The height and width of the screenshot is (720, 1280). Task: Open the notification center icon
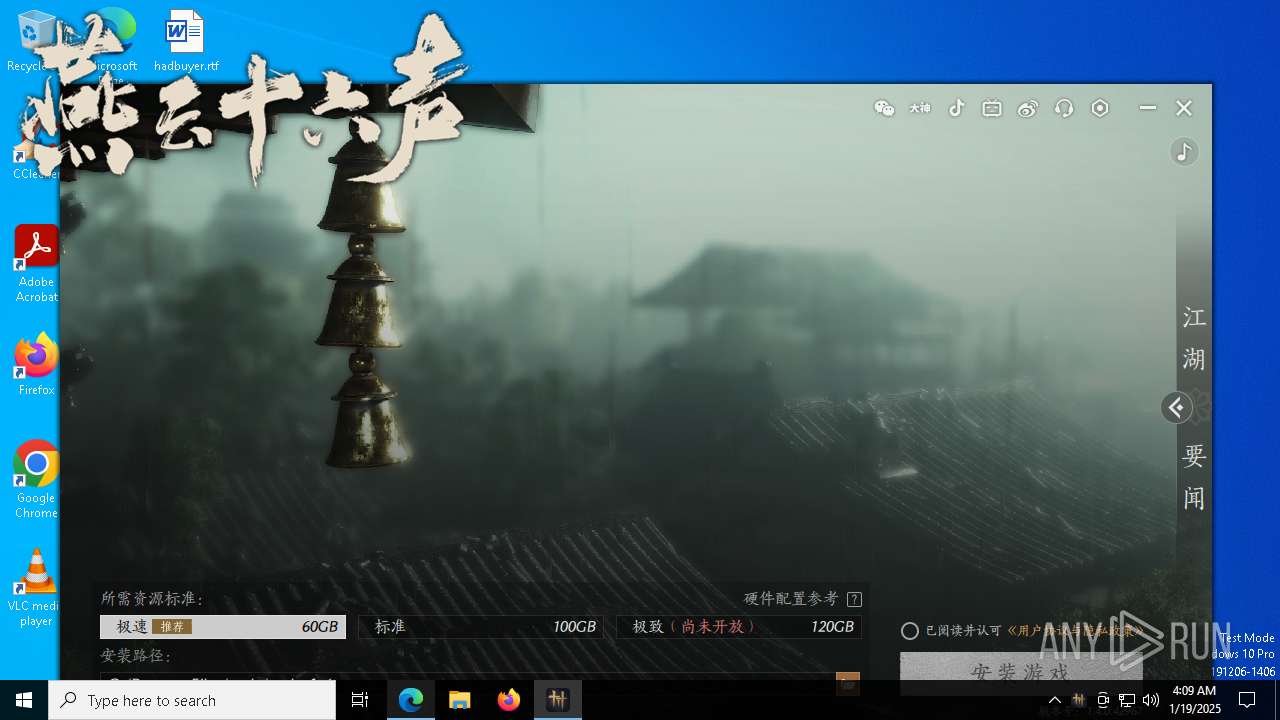1247,700
